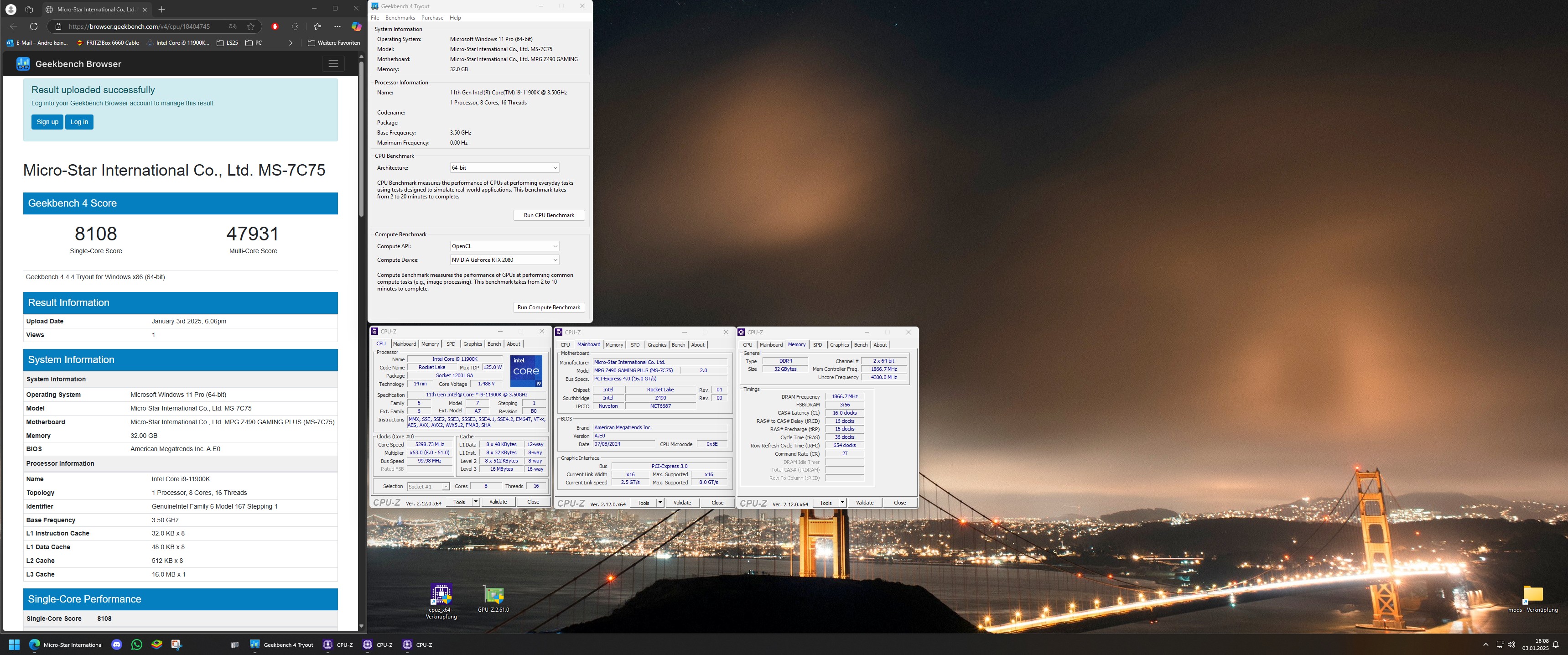Select the About tab in CPU-Z CPU window
Image resolution: width=1568 pixels, height=655 pixels.
click(514, 344)
